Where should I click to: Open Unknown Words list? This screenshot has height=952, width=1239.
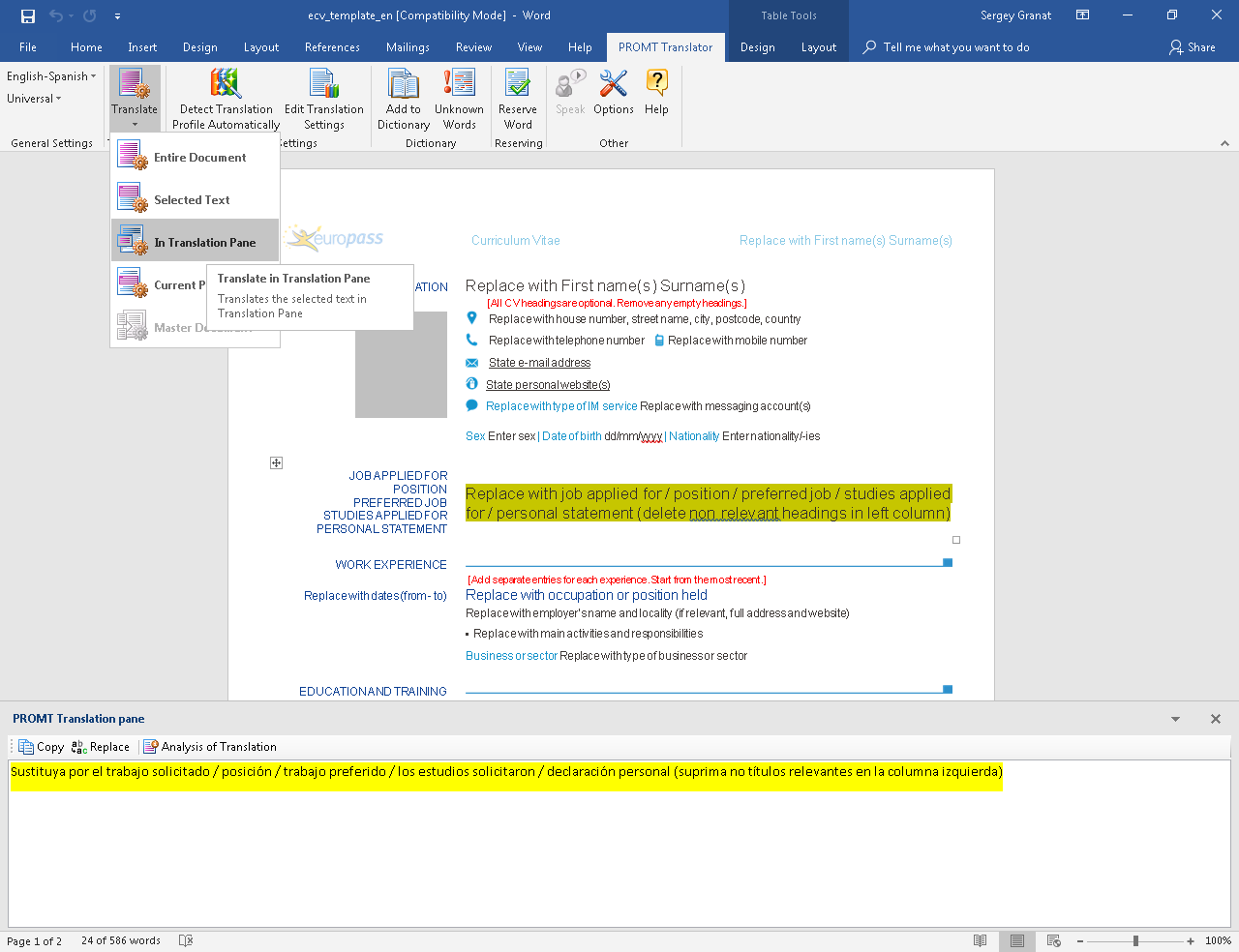point(459,98)
